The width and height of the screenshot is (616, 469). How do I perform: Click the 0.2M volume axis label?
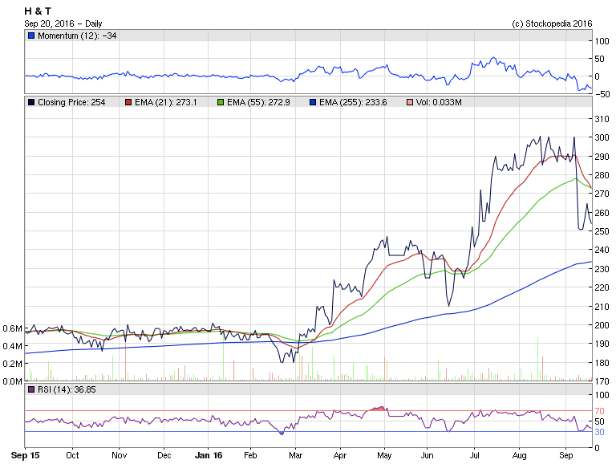click(x=12, y=364)
